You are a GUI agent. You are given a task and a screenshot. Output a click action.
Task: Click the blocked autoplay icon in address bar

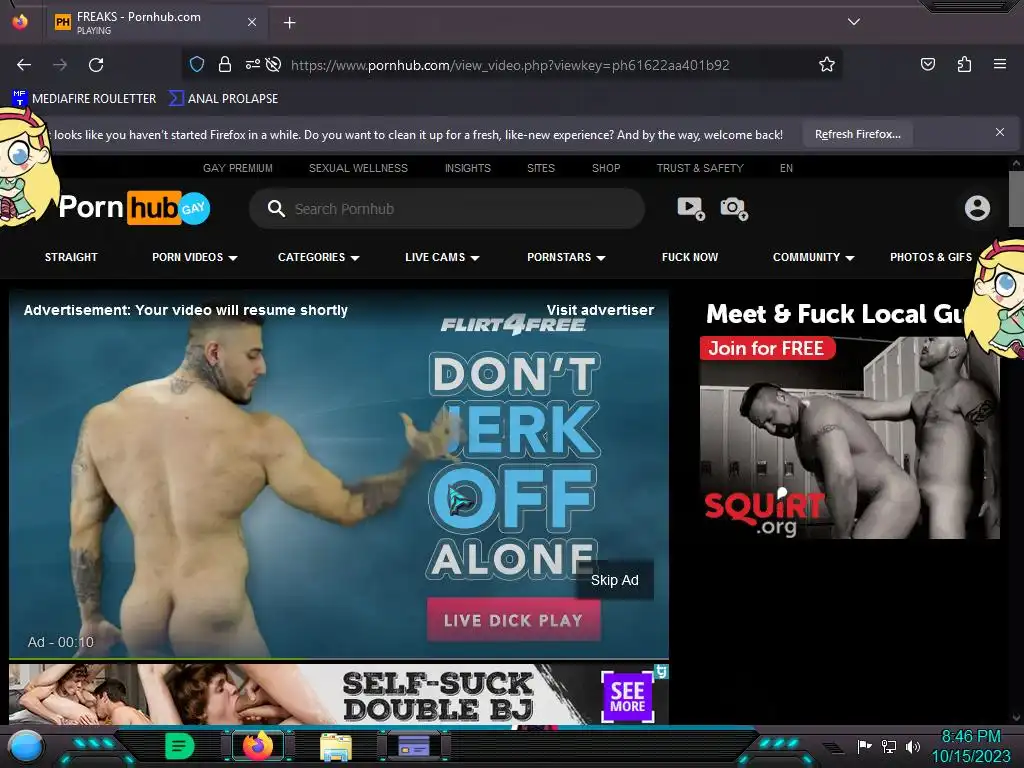tap(274, 64)
